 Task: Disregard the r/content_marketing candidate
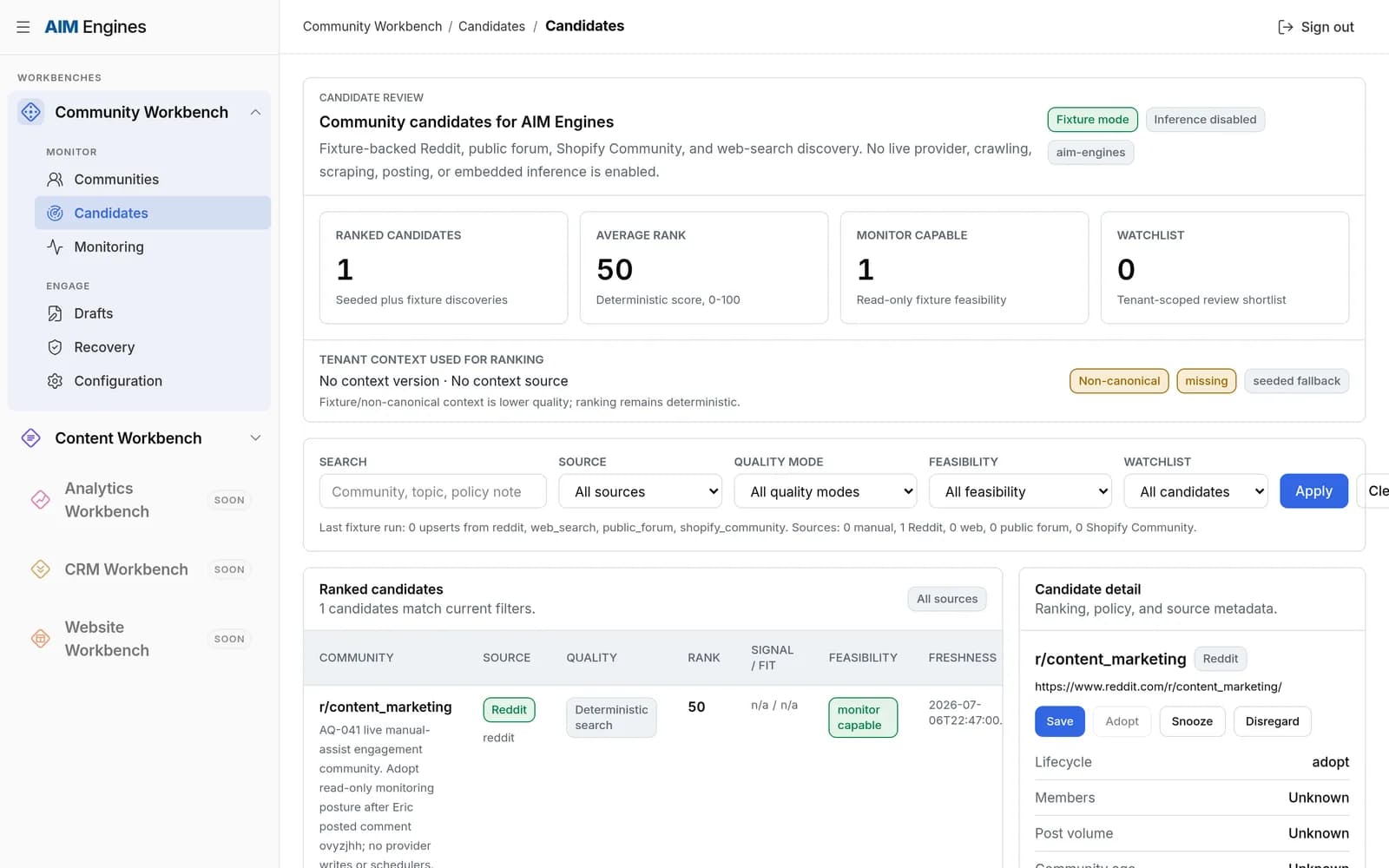[1272, 721]
